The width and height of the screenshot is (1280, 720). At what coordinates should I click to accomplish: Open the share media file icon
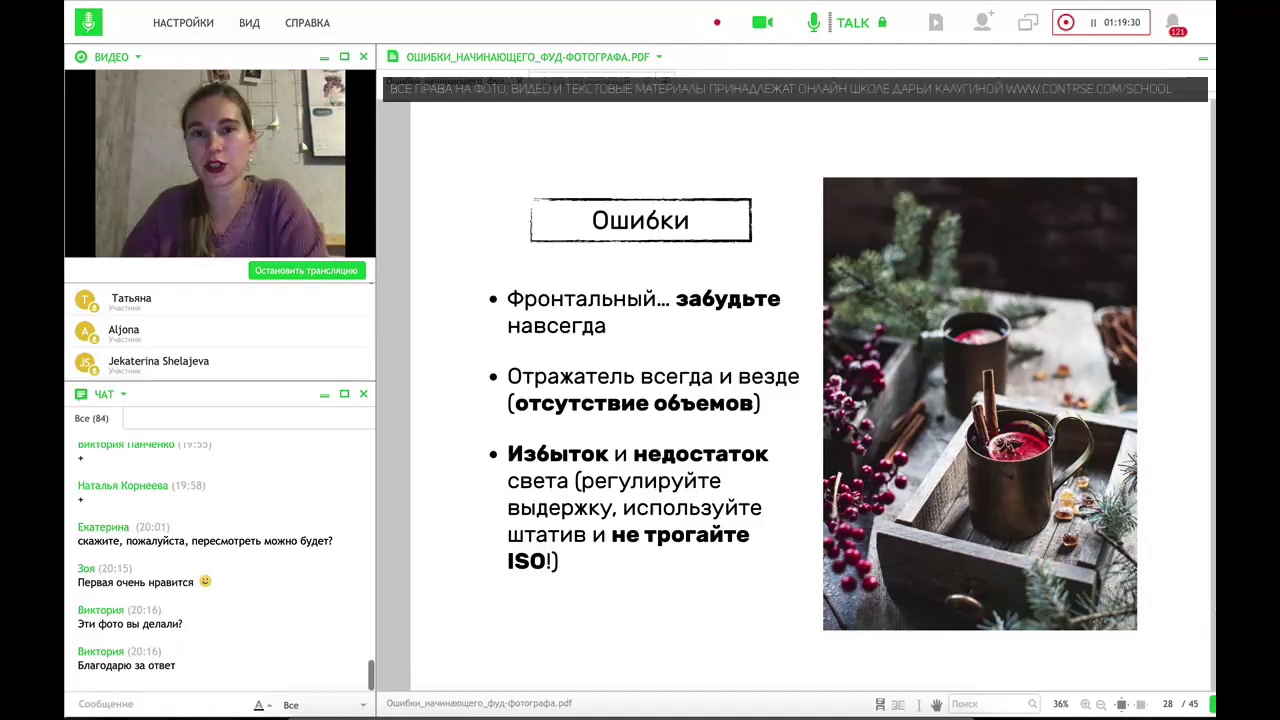click(936, 22)
